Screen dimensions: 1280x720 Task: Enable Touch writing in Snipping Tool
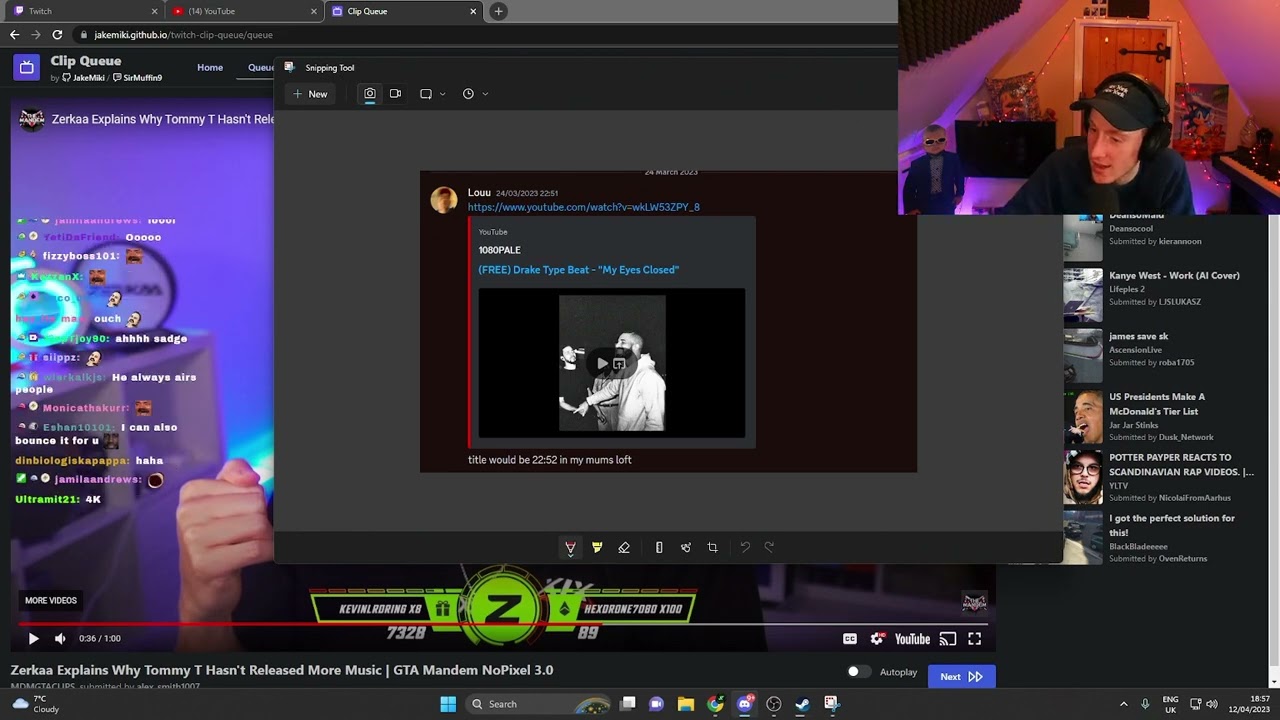click(x=686, y=547)
